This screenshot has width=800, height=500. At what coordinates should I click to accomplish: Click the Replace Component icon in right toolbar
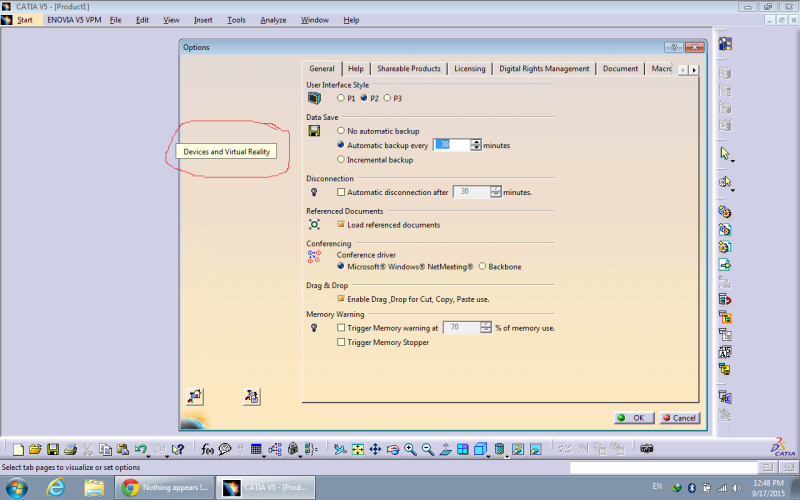[725, 299]
